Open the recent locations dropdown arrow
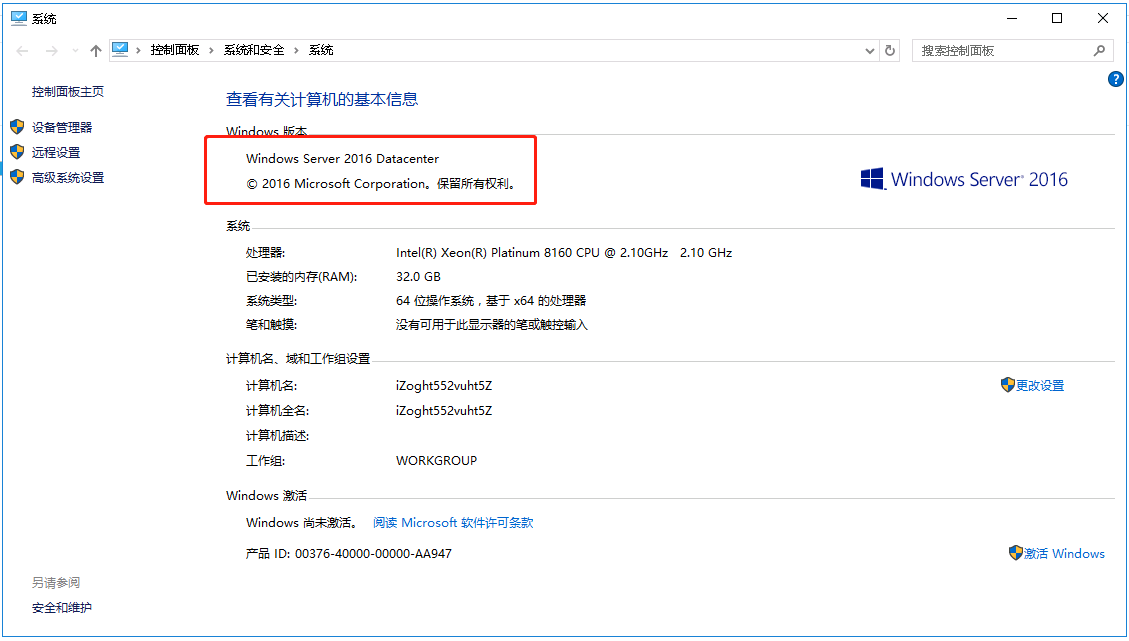The width and height of the screenshot is (1129, 641). 75,50
